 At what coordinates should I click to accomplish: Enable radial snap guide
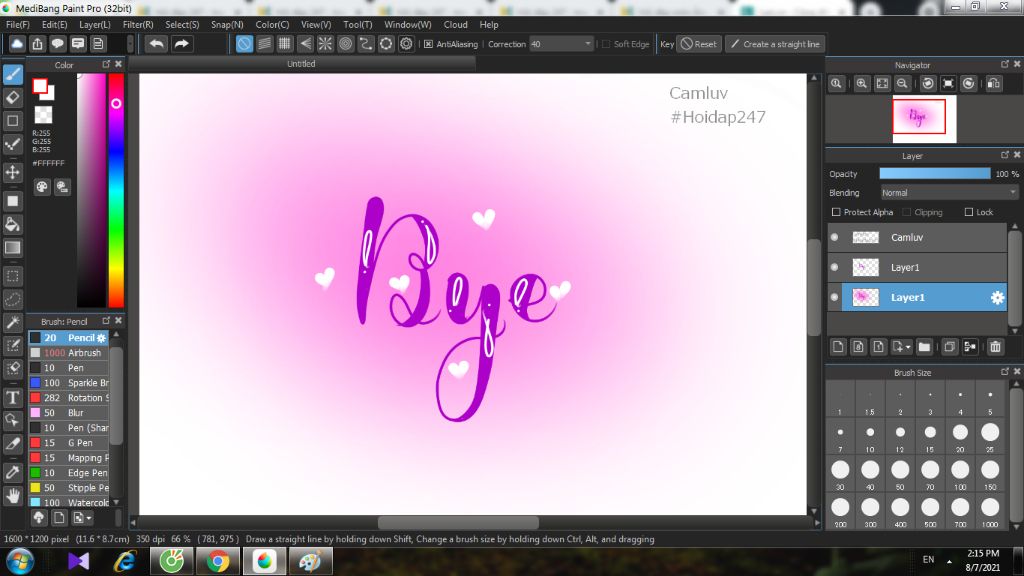[325, 44]
